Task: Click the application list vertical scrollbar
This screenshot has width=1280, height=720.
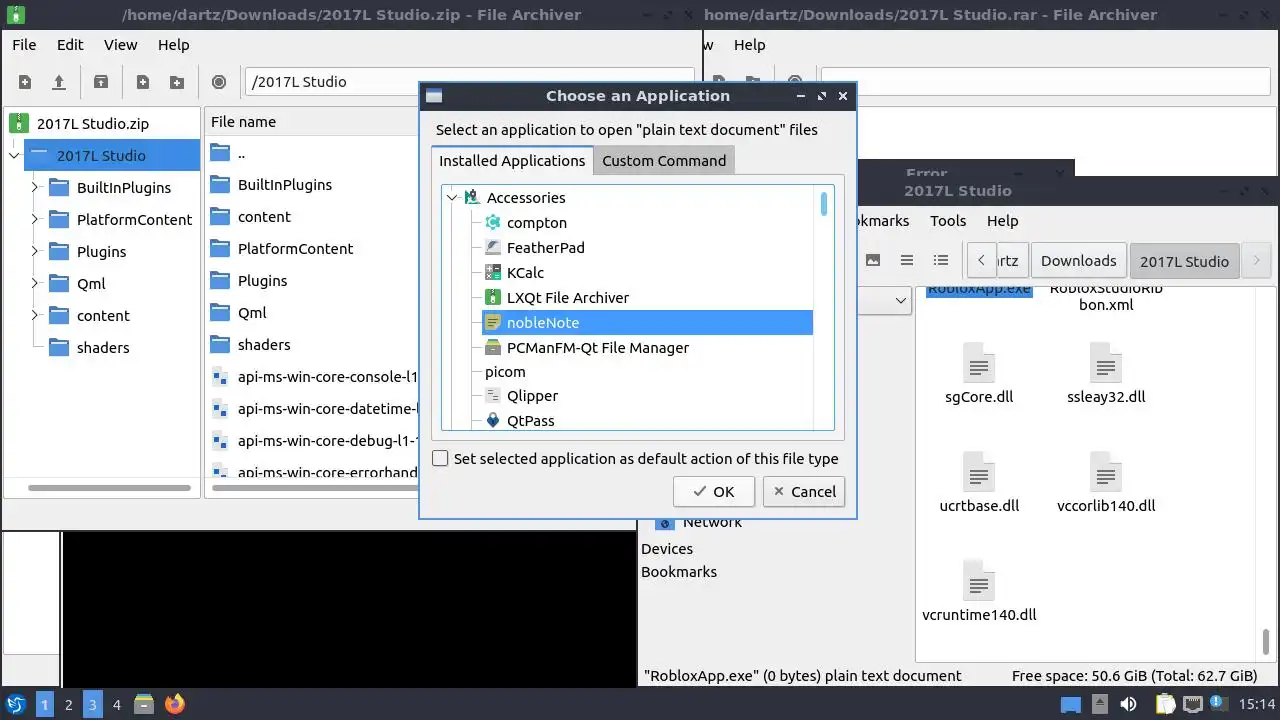Action: [824, 203]
